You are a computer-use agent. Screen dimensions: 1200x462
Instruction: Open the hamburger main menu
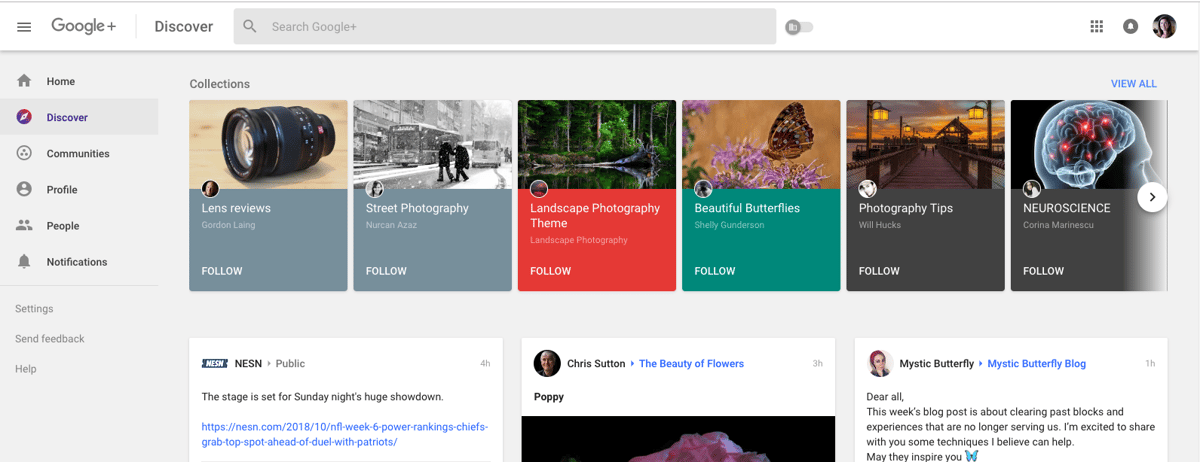(24, 27)
